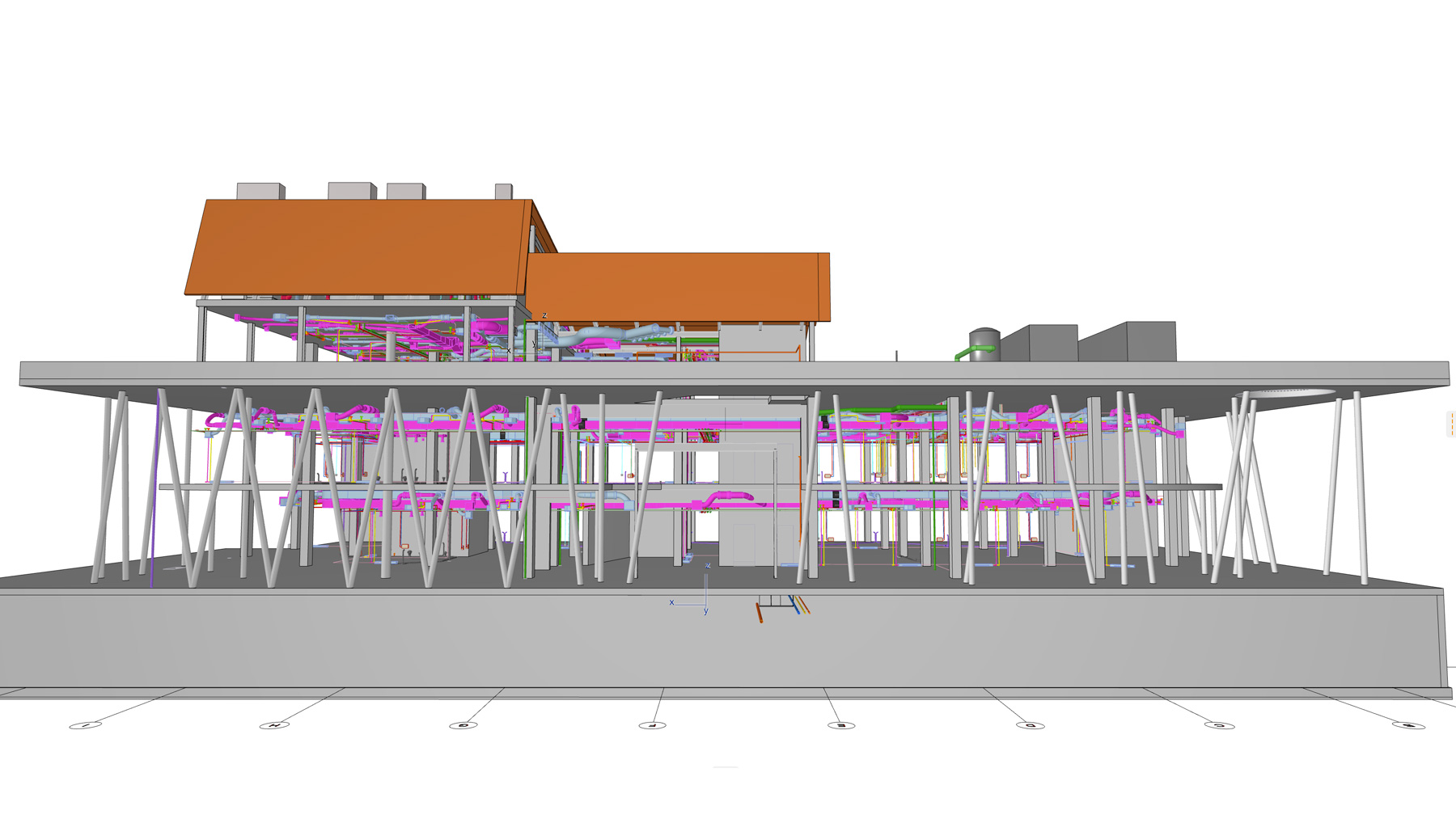Select the leftmost unit atop the orange roof
Viewport: 1456px width, 819px height.
coord(259,191)
